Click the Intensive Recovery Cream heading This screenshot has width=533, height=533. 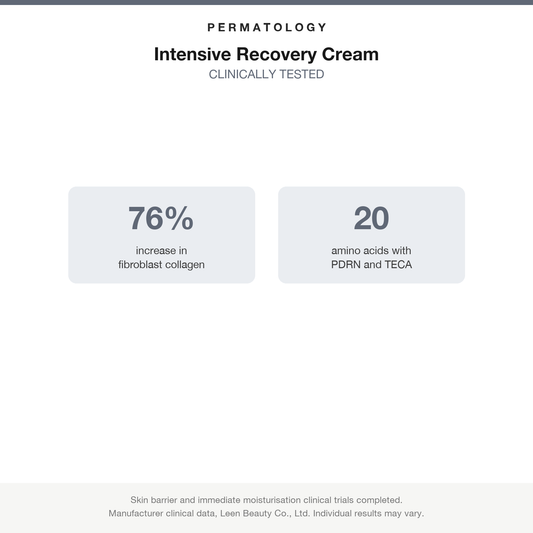point(266,54)
